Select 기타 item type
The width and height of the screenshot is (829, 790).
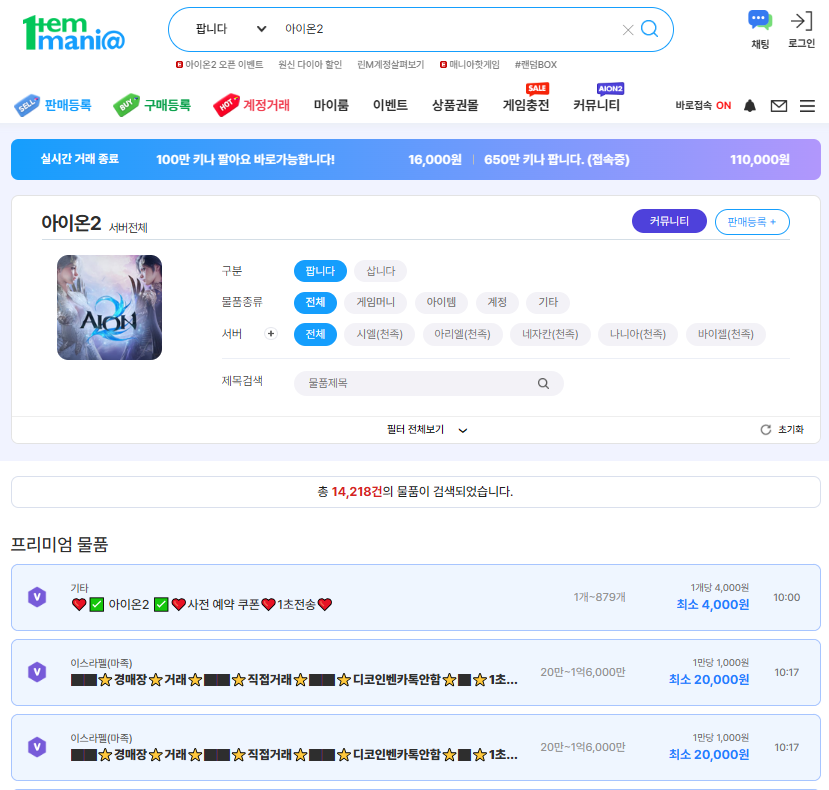point(548,302)
